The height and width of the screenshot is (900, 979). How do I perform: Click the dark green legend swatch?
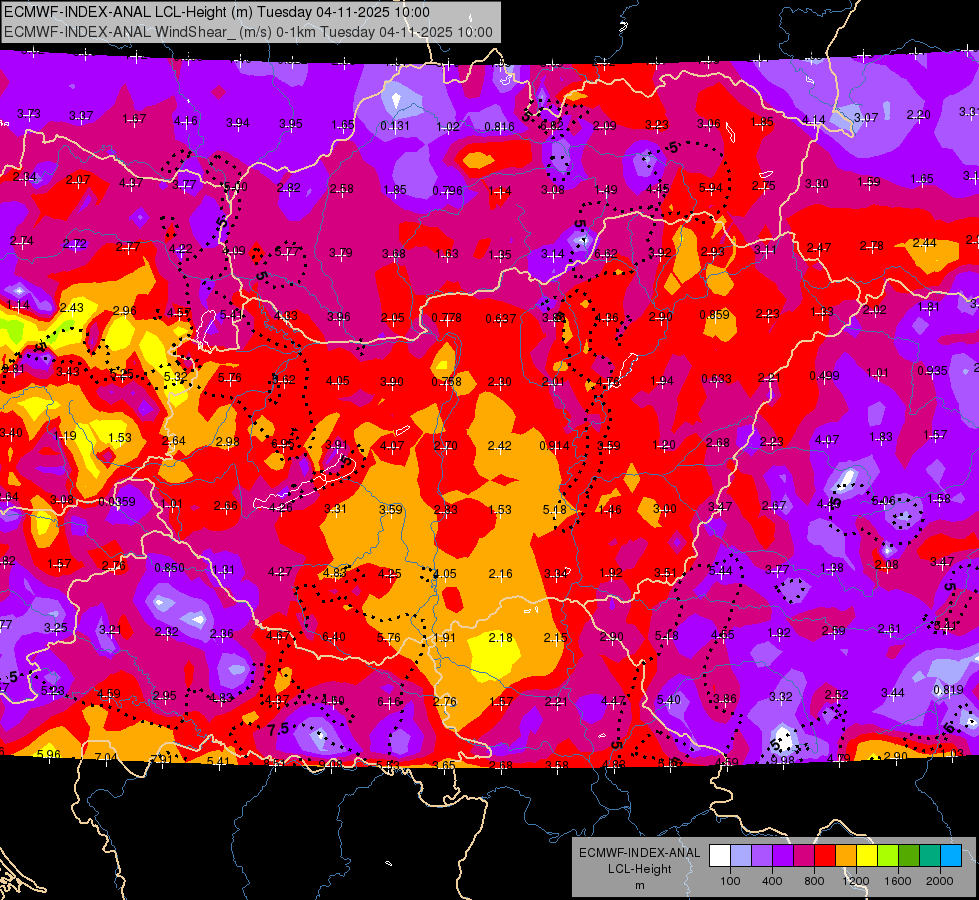[908, 856]
